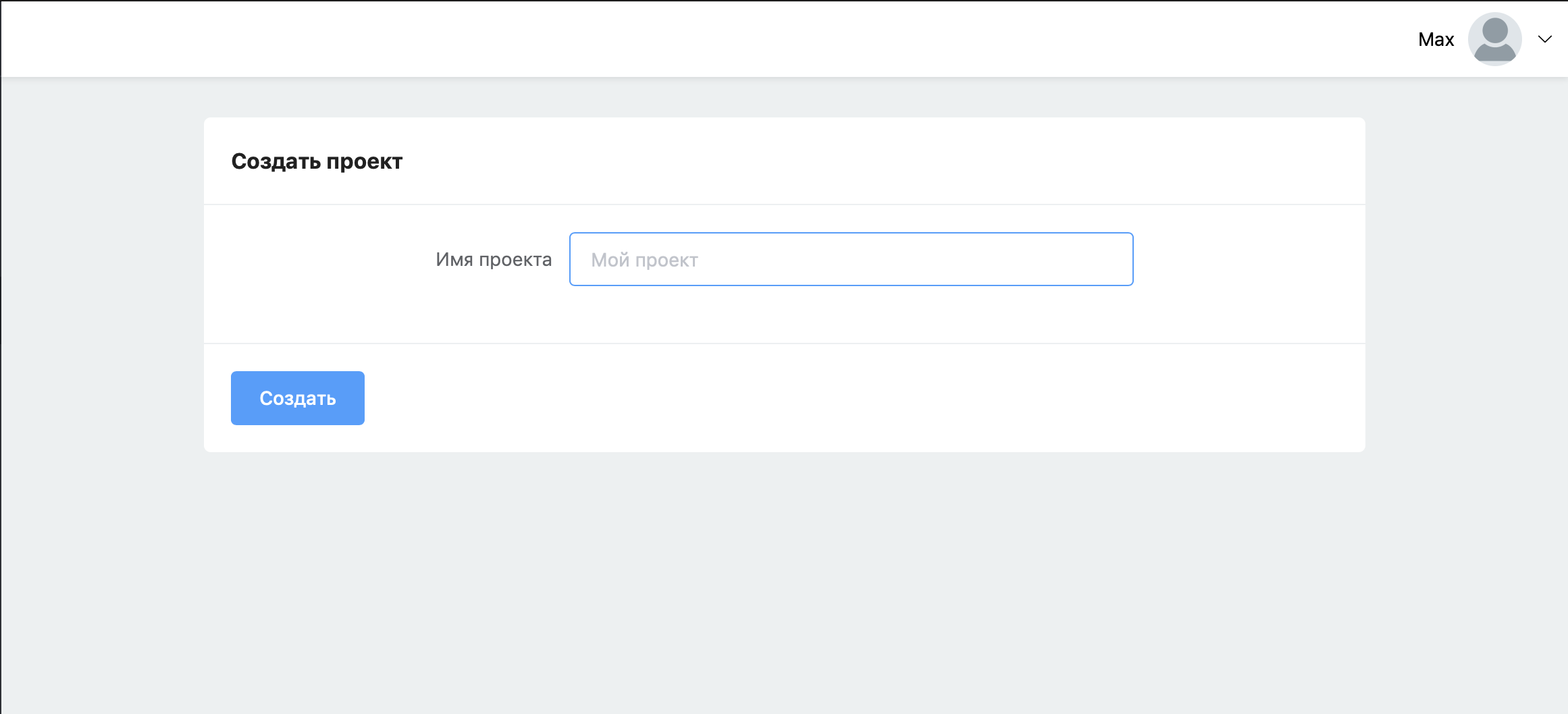The width and height of the screenshot is (1568, 714).
Task: Submit the form with Создать
Action: click(297, 398)
